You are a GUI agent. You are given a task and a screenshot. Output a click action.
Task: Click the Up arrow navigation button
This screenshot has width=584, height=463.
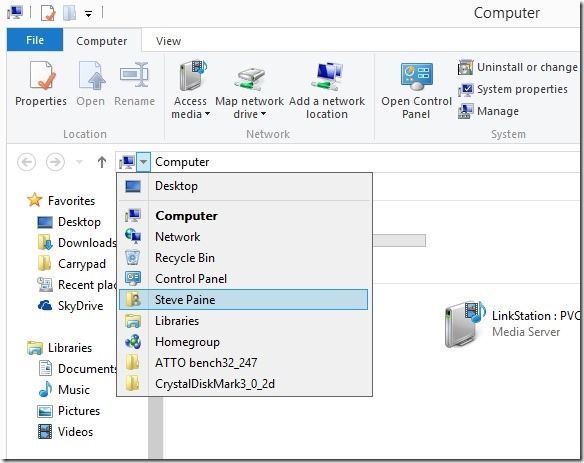102,162
